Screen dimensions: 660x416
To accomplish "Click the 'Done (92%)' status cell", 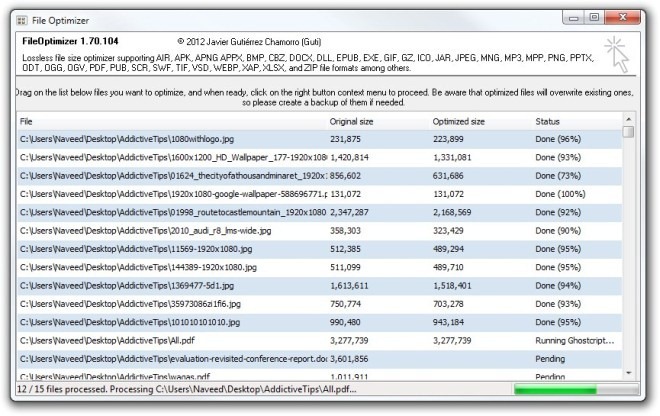I will click(x=558, y=212).
